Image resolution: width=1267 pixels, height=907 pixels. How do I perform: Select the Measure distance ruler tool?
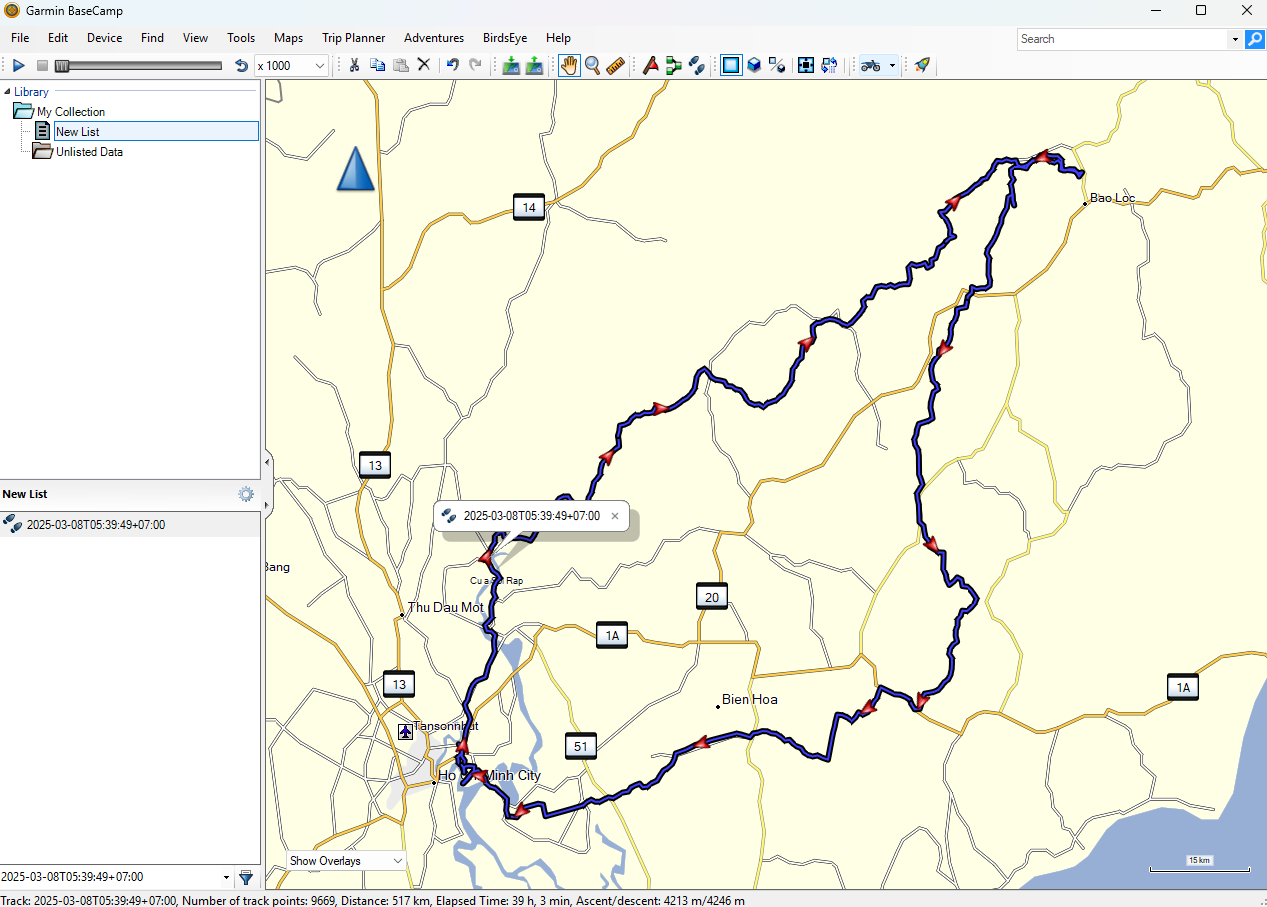click(615, 65)
